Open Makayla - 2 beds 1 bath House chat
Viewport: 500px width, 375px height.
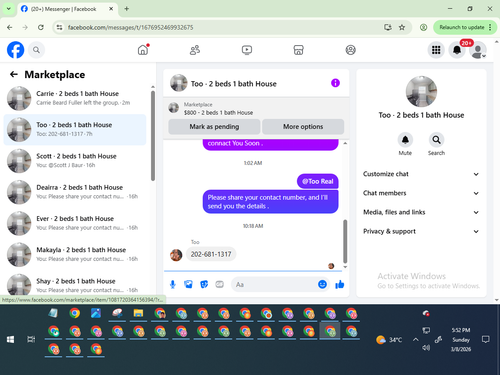click(x=75, y=255)
